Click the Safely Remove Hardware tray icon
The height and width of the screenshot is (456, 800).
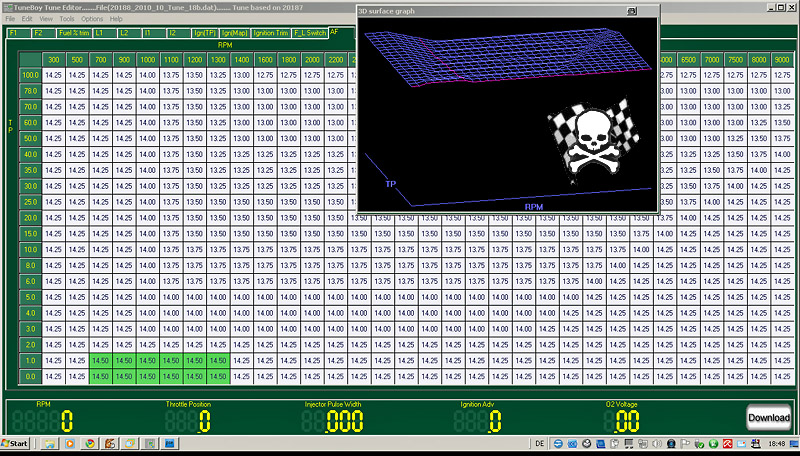click(x=699, y=444)
